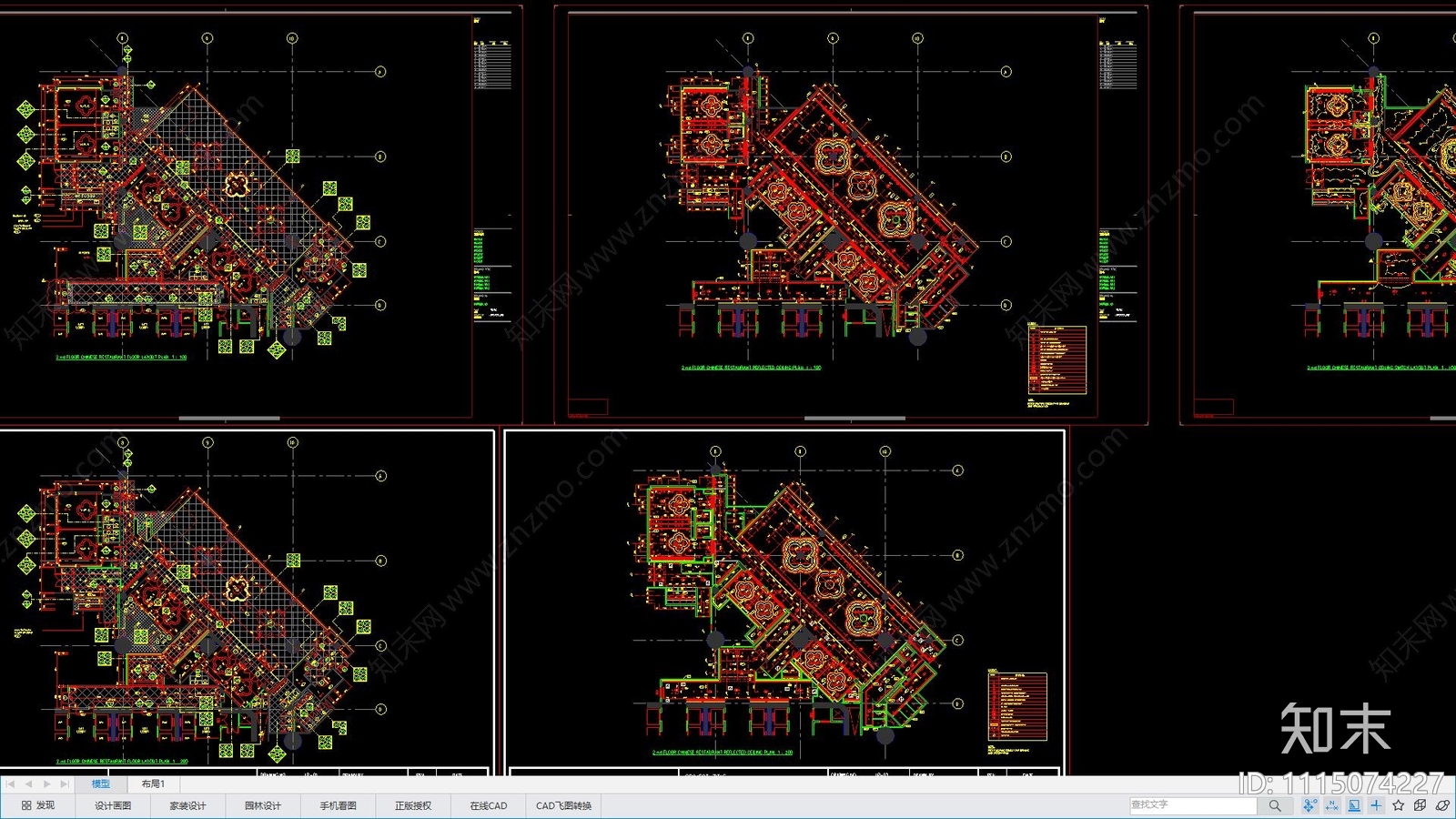Click the planet orbit icon
Image resolution: width=1456 pixels, height=819 pixels.
[x=1442, y=805]
